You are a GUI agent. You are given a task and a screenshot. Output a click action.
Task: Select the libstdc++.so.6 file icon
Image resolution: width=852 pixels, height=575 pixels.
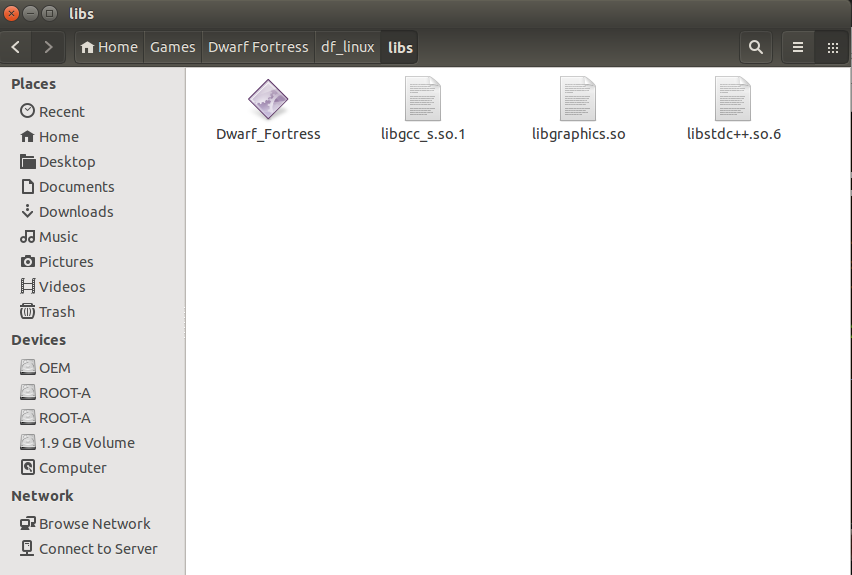coord(733,99)
